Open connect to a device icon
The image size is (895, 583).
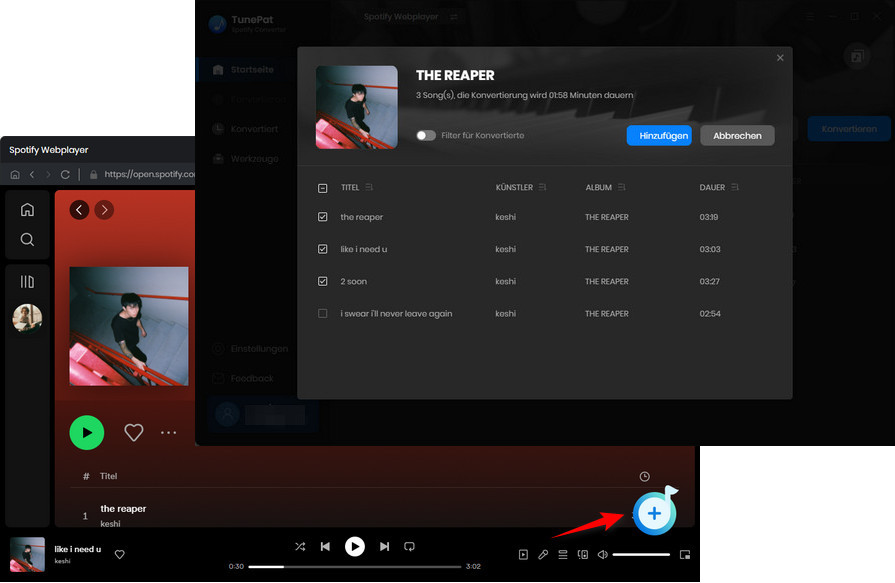point(583,554)
